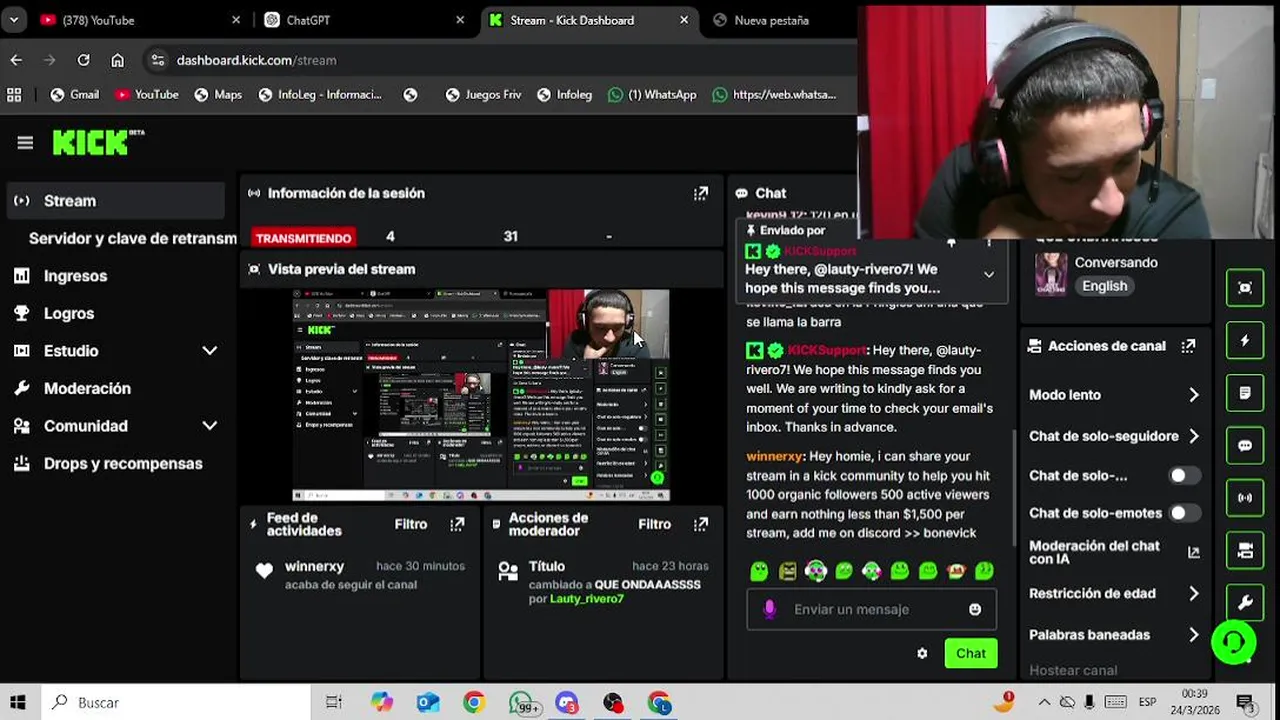Click the chat bubble icon in right sidebar
The image size is (1280, 720).
1245,446
